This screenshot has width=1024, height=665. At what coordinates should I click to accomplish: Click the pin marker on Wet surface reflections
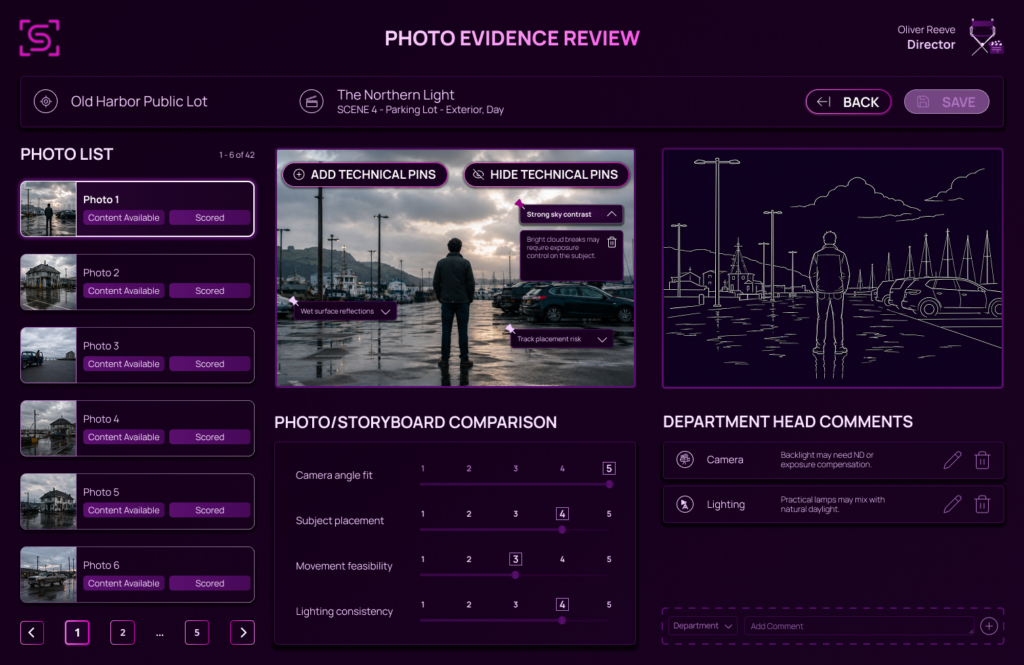pyautogui.click(x=294, y=300)
